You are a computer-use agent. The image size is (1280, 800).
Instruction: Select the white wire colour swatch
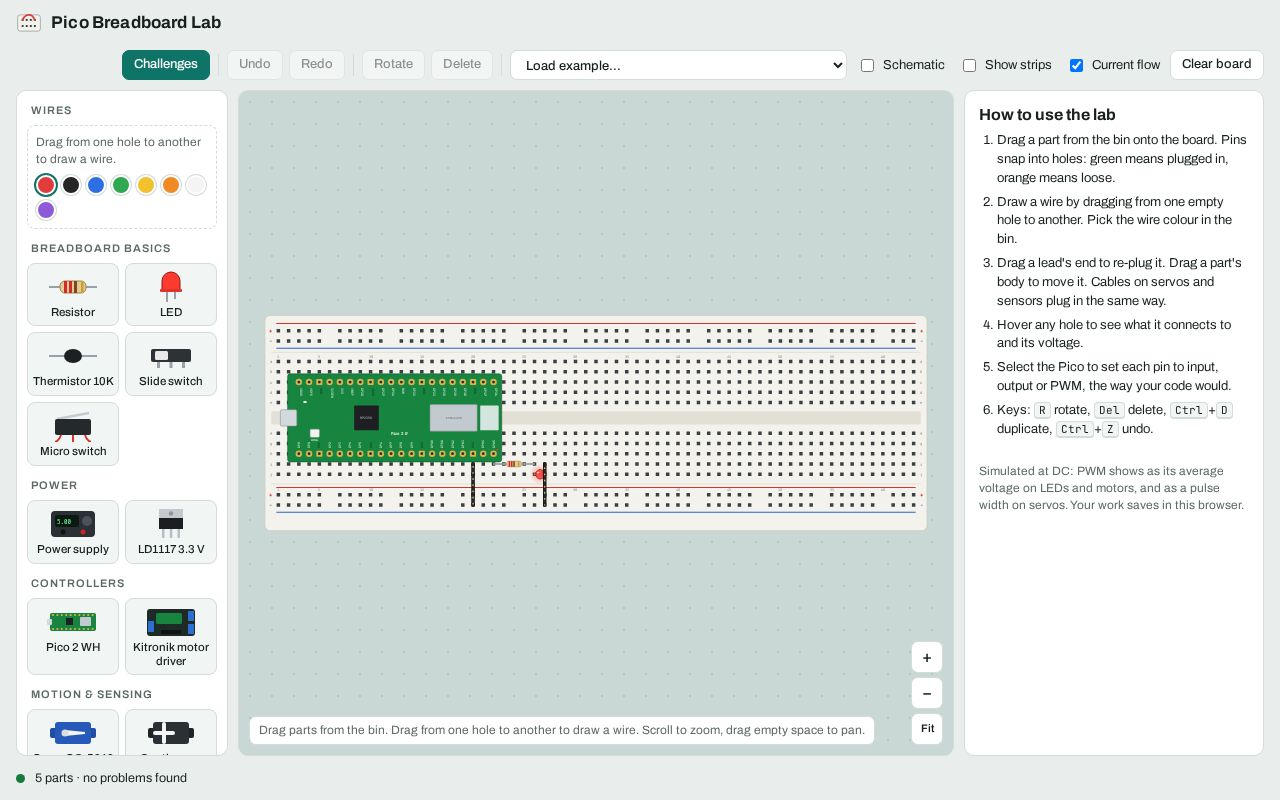(x=196, y=185)
